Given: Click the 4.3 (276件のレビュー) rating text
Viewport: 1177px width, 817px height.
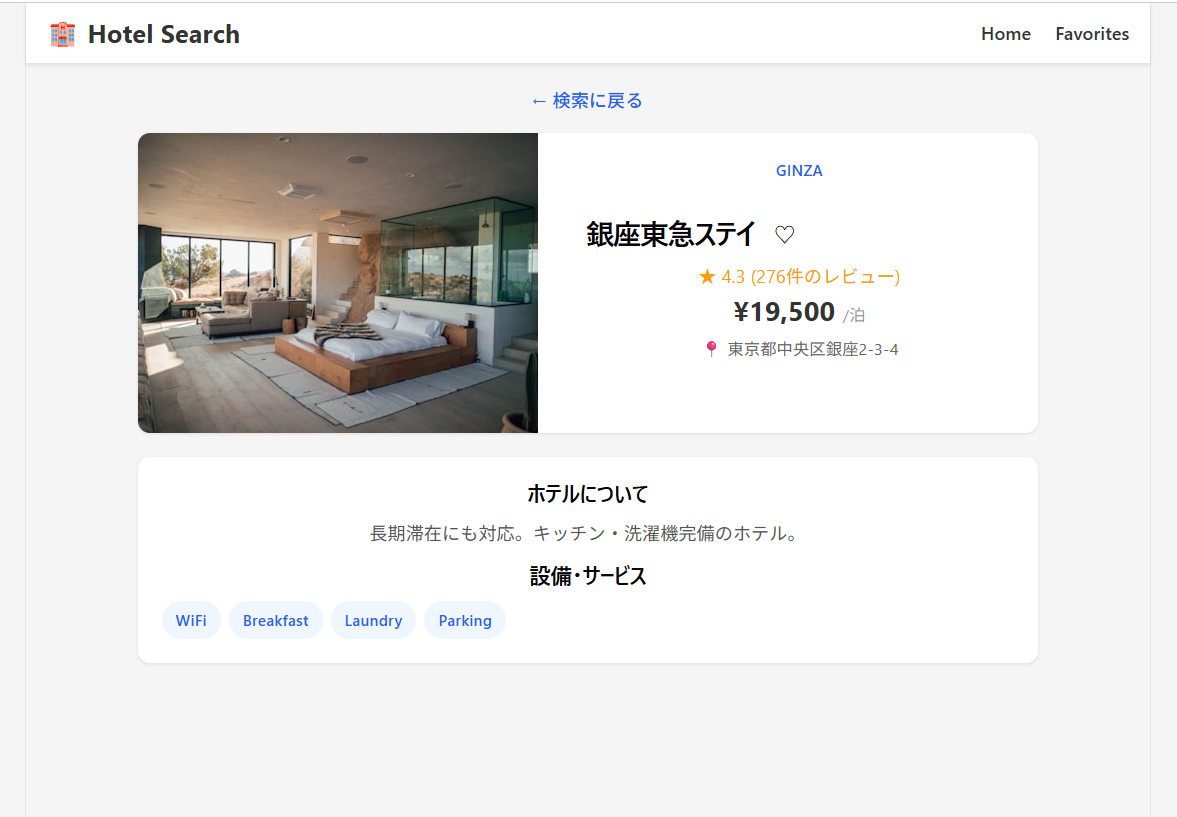Looking at the screenshot, I should tap(810, 277).
